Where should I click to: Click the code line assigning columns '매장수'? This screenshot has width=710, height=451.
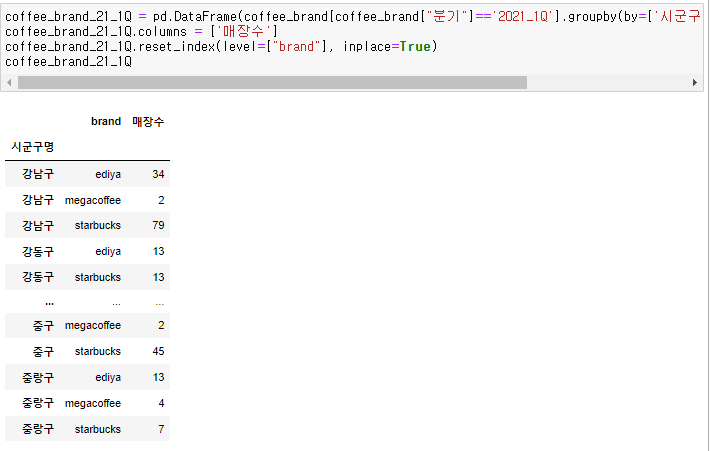click(x=141, y=32)
